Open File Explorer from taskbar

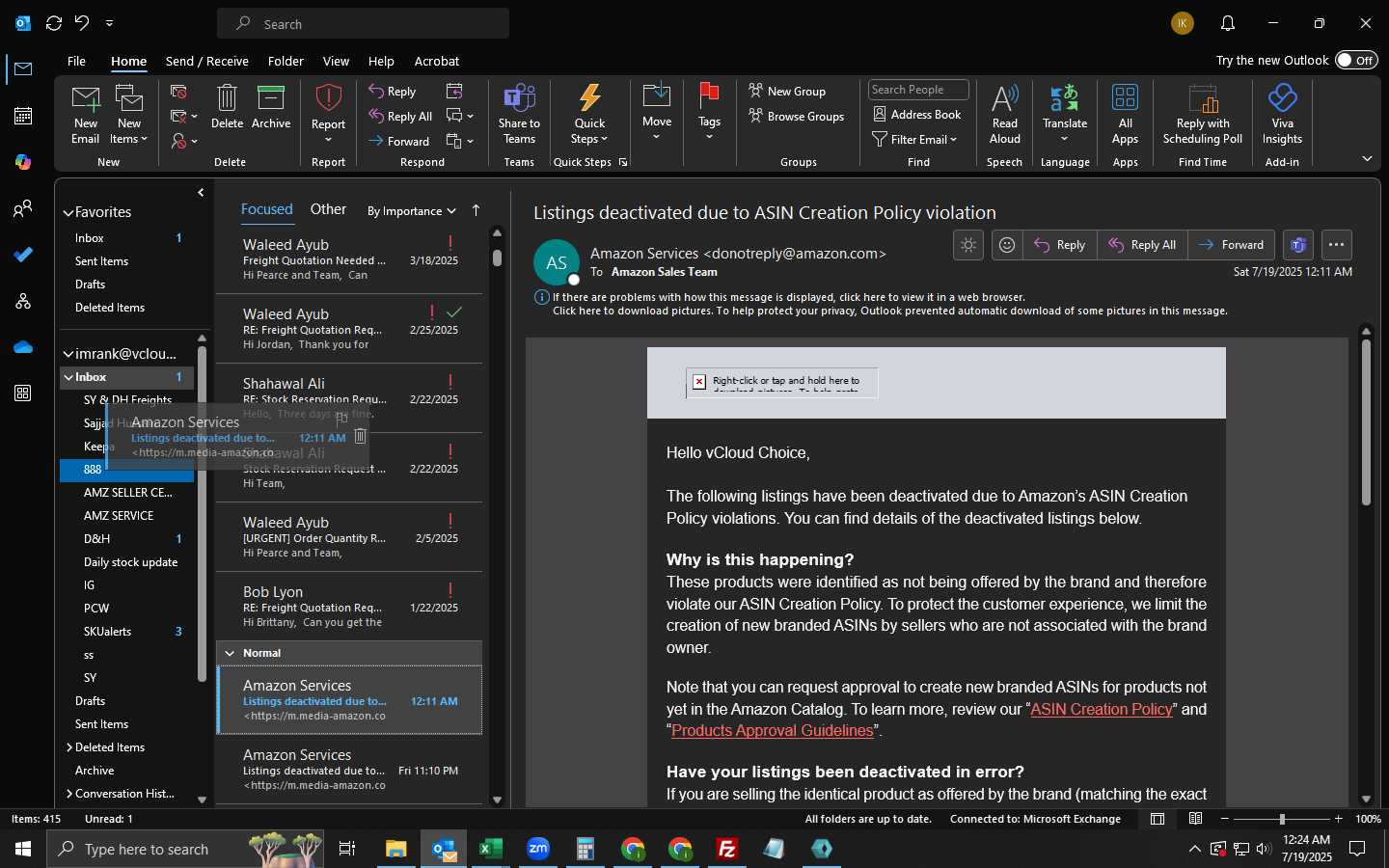pos(396,849)
